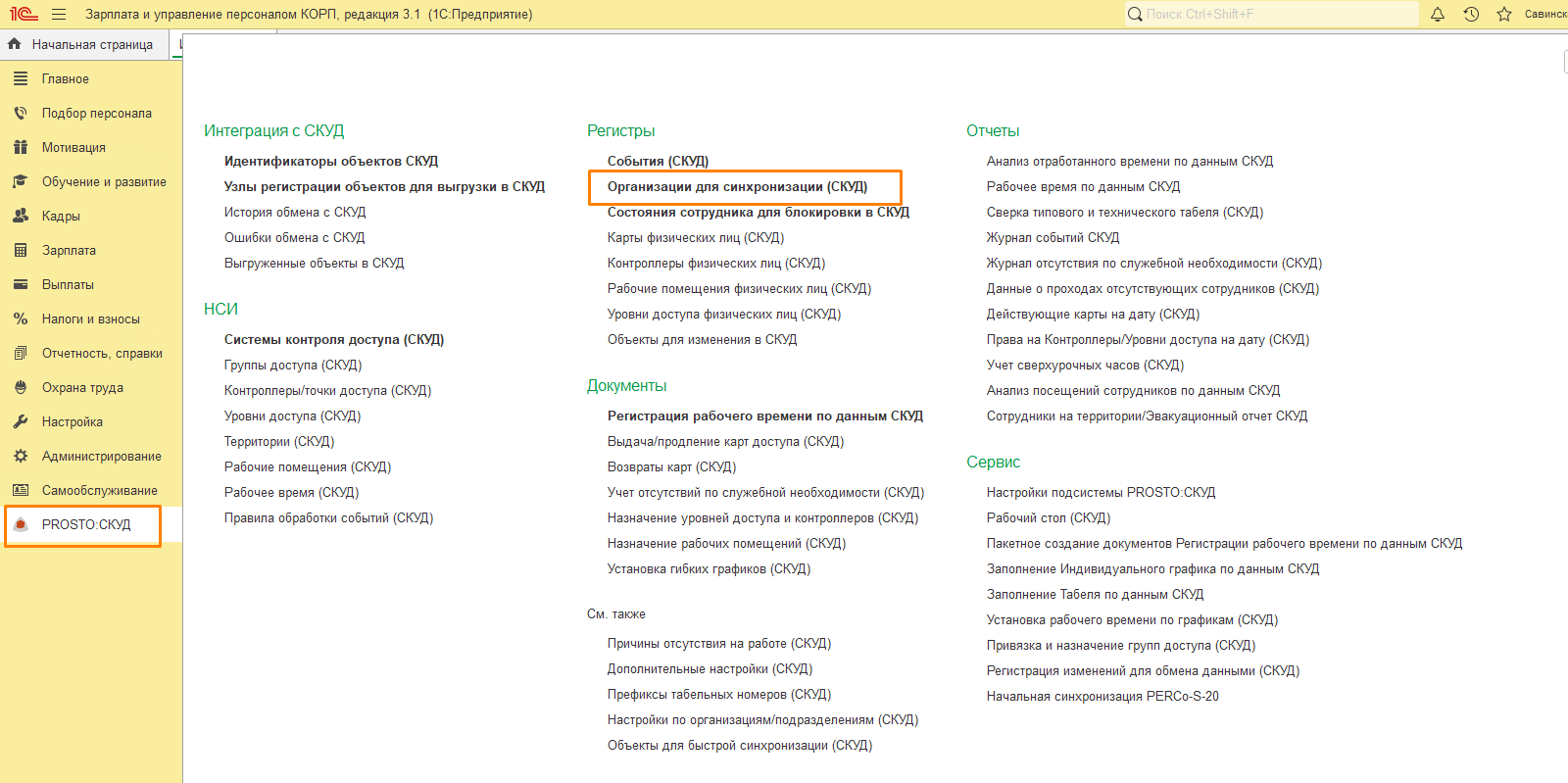Click the search field Поиск Ctrl+Shift+F

point(1274,15)
